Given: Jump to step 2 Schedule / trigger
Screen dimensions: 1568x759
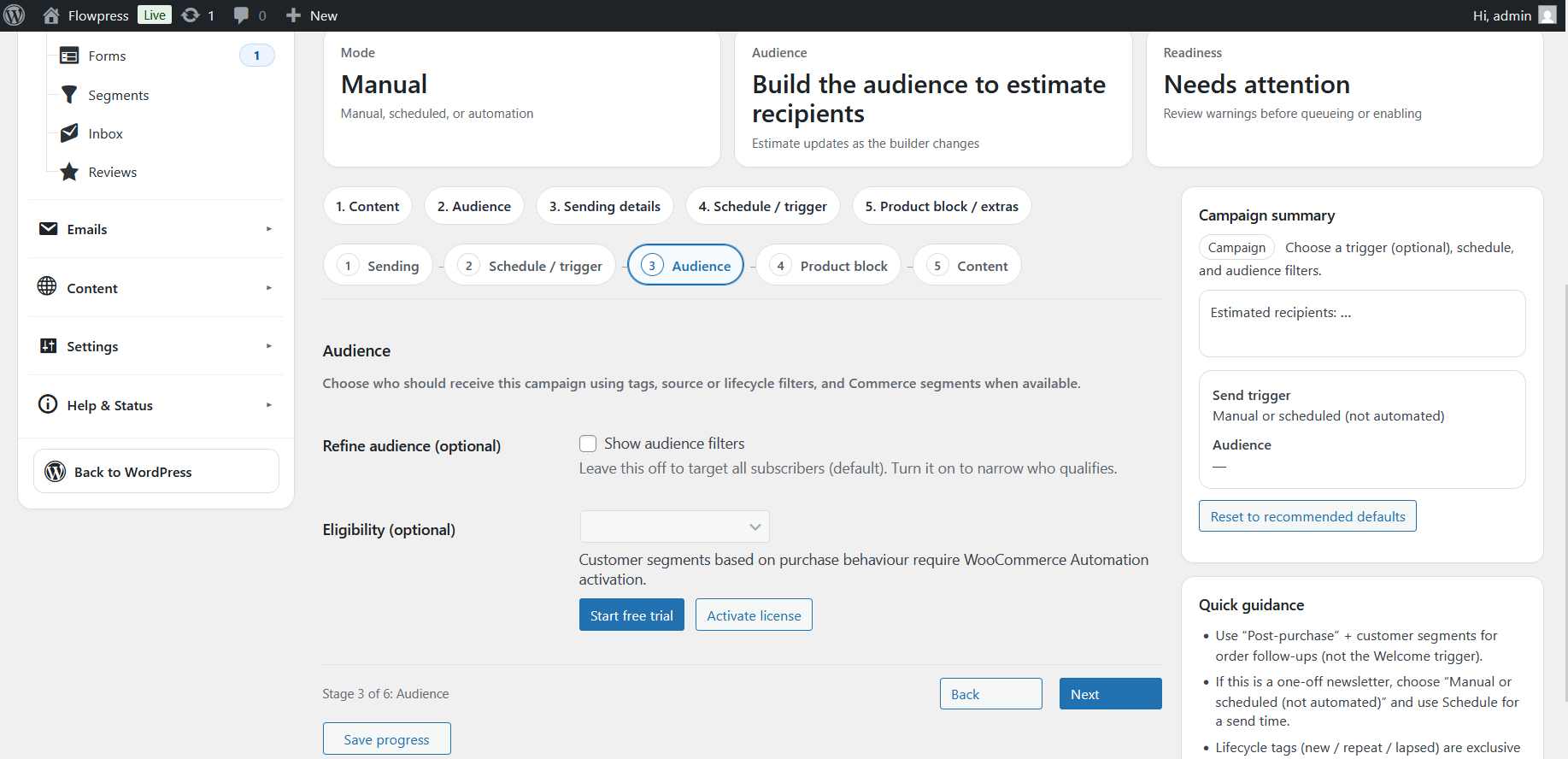Looking at the screenshot, I should [x=530, y=266].
